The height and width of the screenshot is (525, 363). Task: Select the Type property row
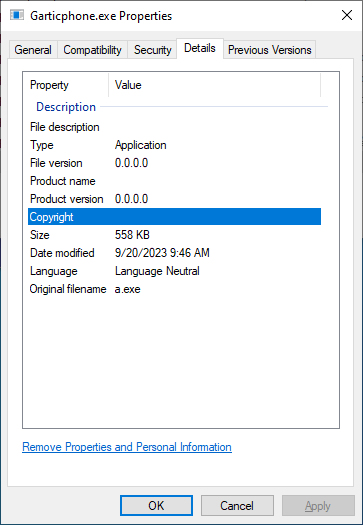point(174,145)
